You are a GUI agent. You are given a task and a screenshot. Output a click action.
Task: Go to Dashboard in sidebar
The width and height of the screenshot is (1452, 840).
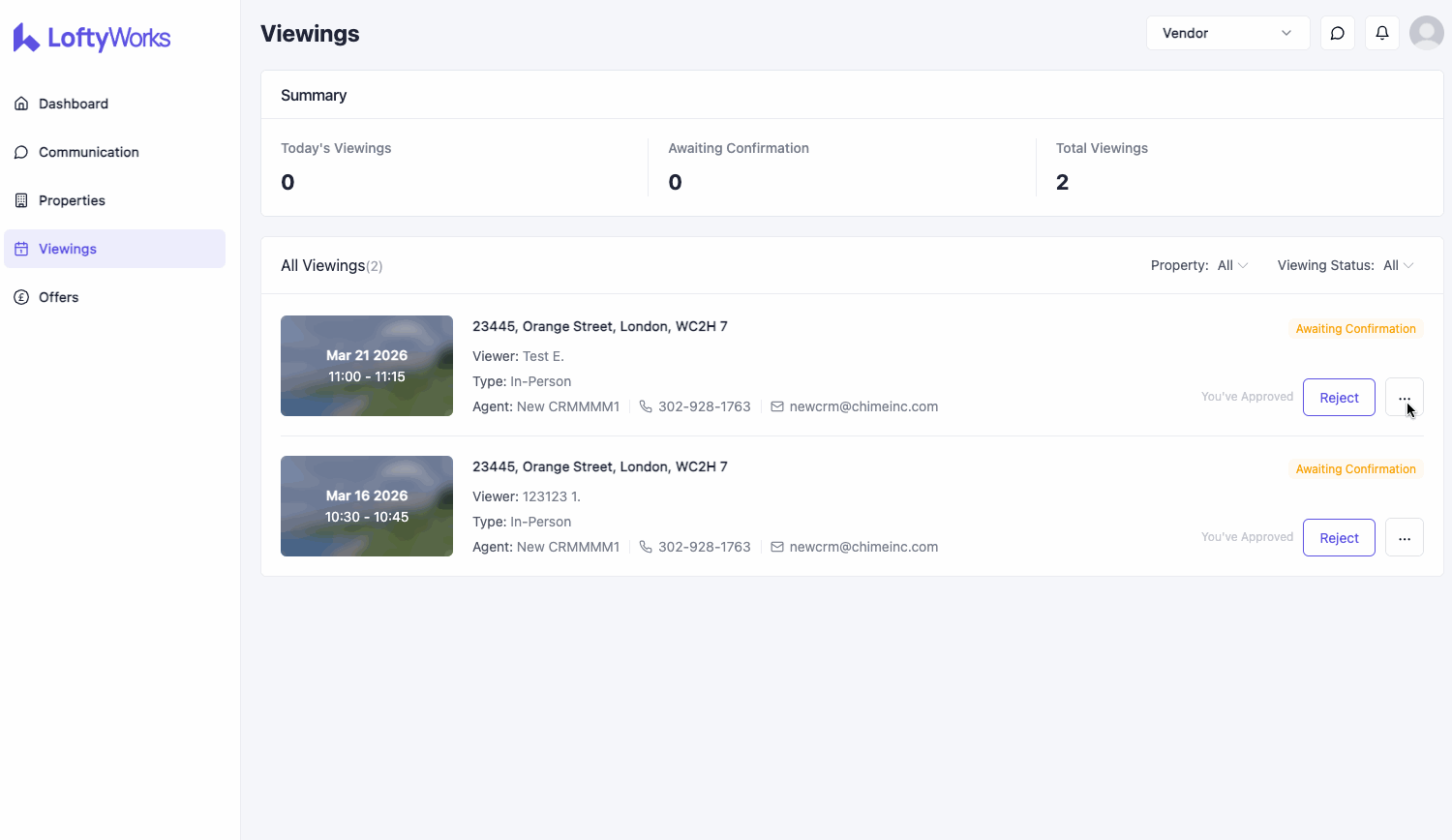pyautogui.click(x=74, y=104)
